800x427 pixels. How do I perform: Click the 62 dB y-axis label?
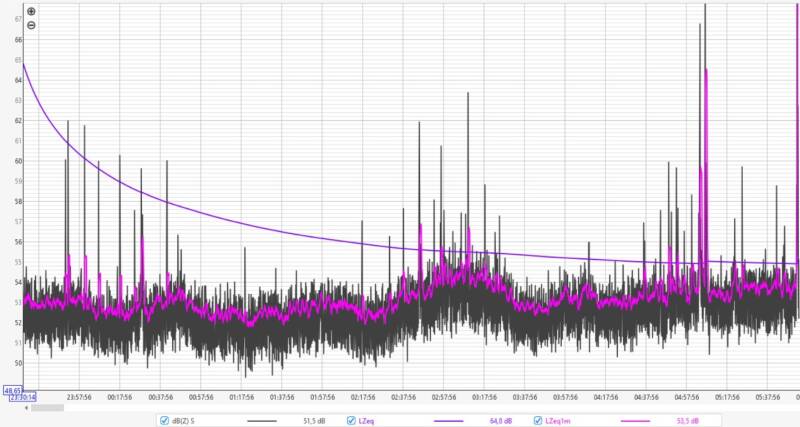[18, 120]
